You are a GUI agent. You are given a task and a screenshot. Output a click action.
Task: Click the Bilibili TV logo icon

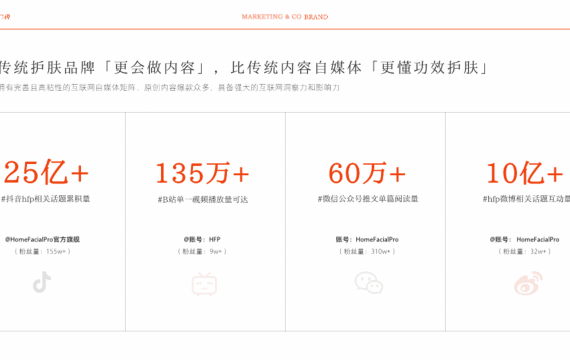point(204,284)
